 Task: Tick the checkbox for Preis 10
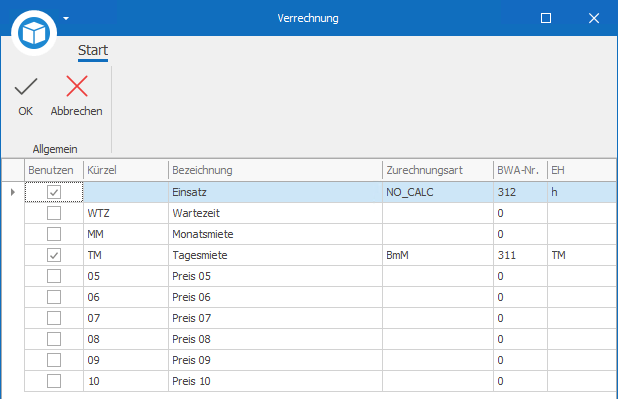point(54,381)
